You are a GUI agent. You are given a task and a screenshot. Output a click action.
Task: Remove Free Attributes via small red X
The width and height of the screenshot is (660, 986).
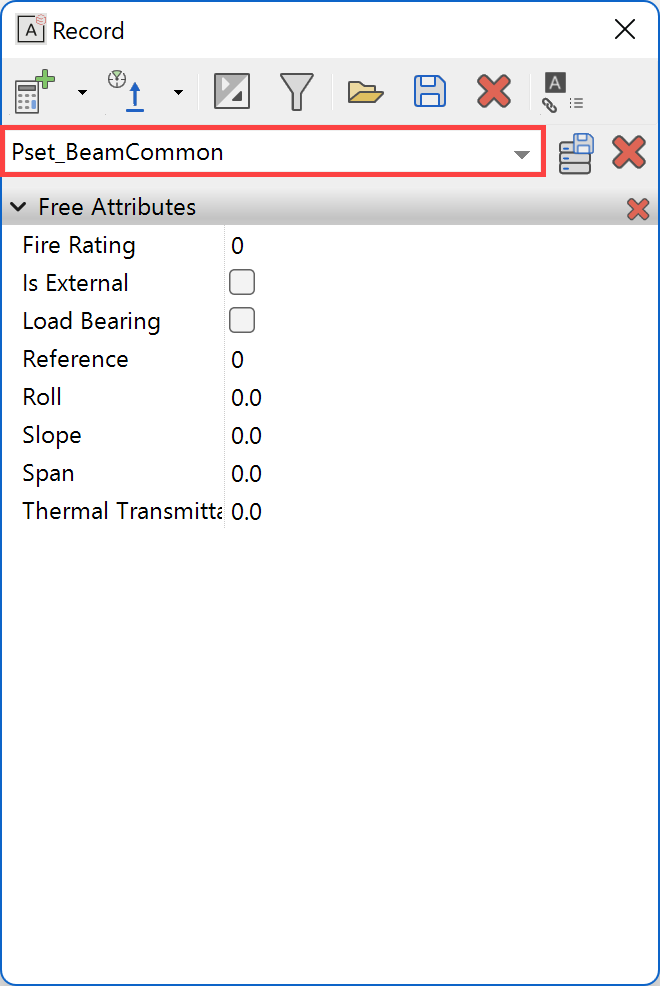tap(637, 208)
